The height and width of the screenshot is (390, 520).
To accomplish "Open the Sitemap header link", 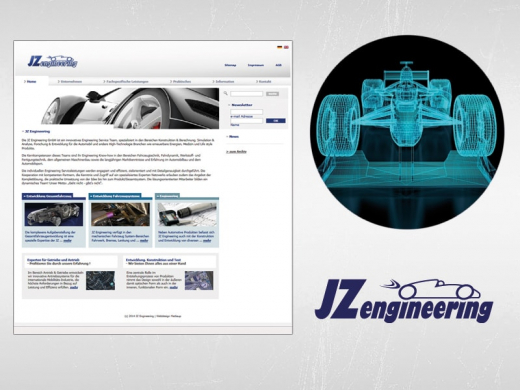I will (230, 65).
